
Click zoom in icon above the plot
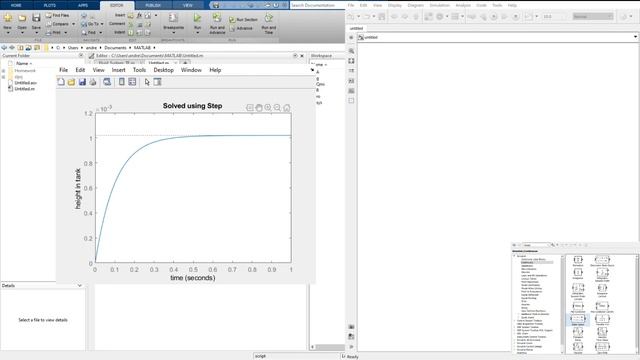coord(268,108)
